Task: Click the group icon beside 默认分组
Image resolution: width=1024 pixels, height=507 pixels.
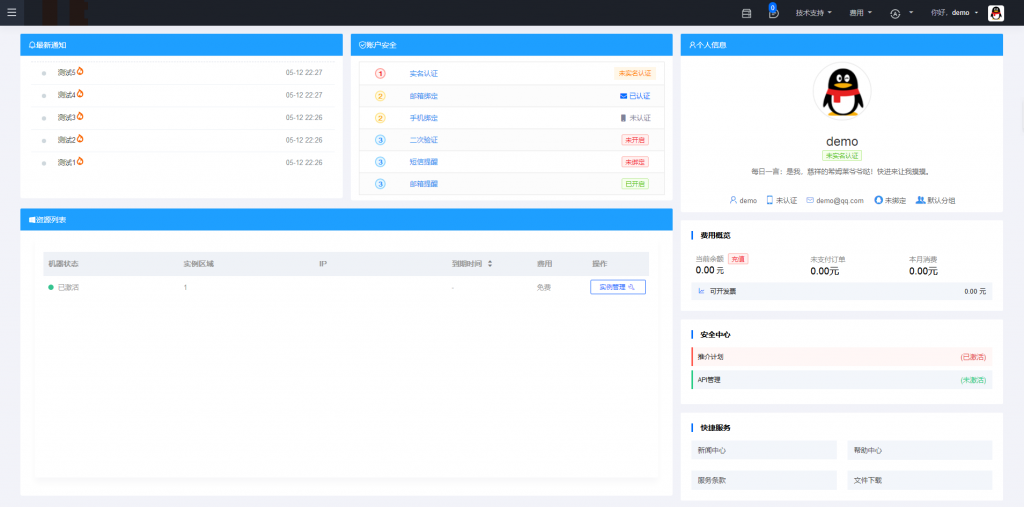Action: (921, 200)
